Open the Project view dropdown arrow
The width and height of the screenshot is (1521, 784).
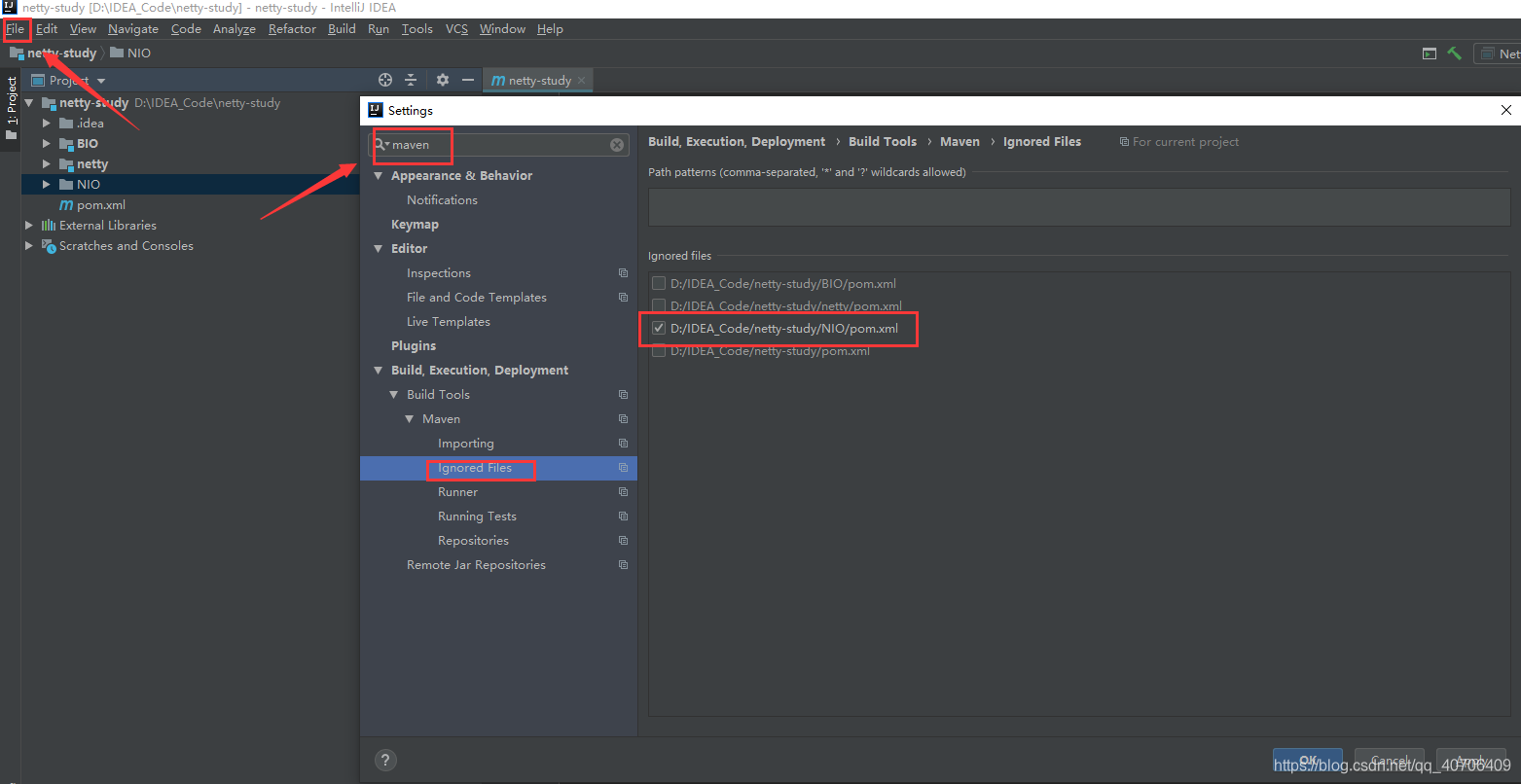[x=101, y=81]
